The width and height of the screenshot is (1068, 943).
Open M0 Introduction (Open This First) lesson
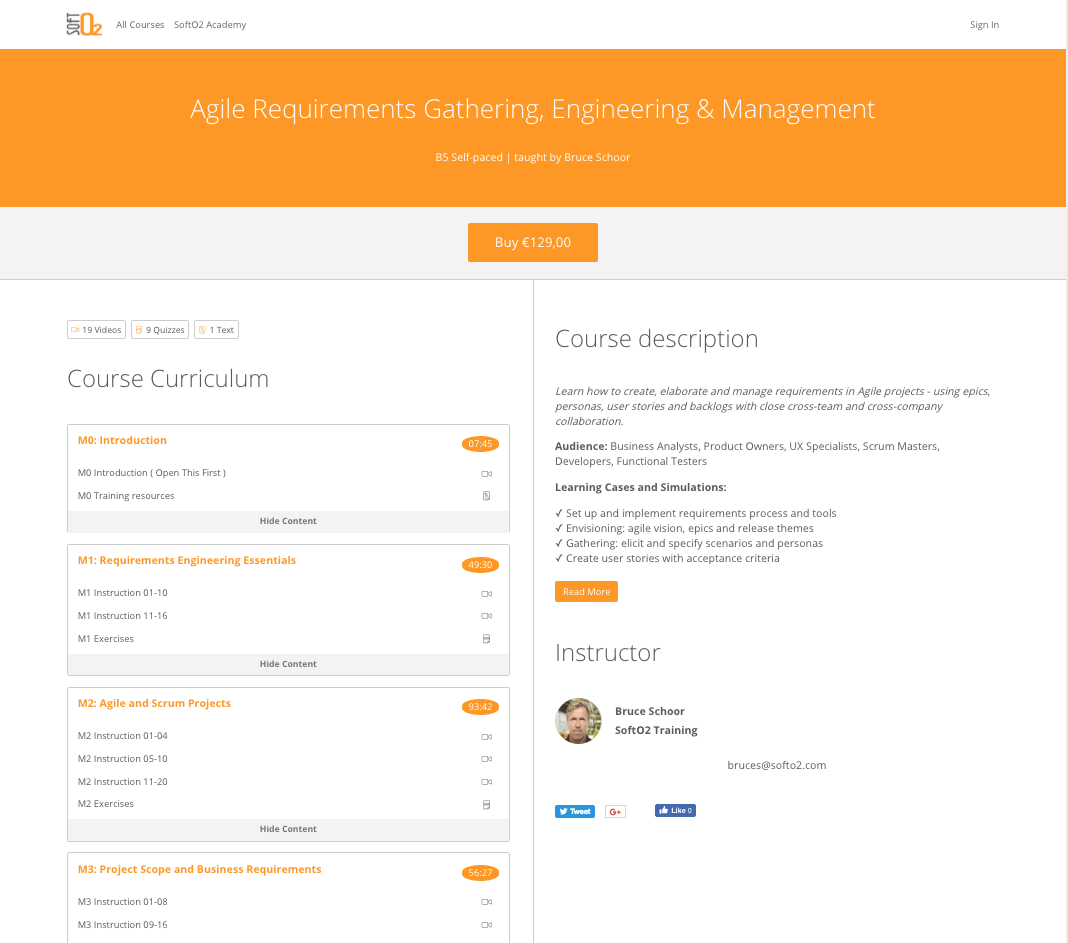coord(152,473)
